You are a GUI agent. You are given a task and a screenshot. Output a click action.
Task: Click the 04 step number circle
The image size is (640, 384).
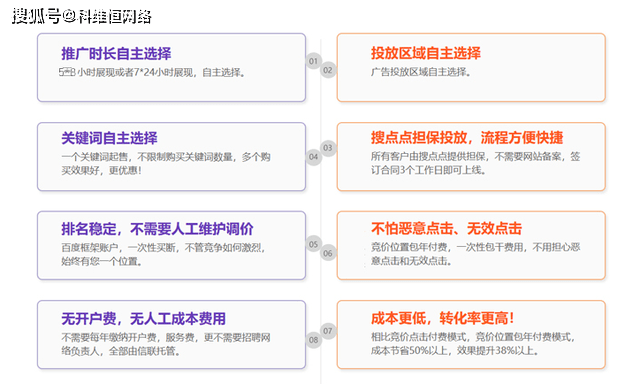point(313,157)
